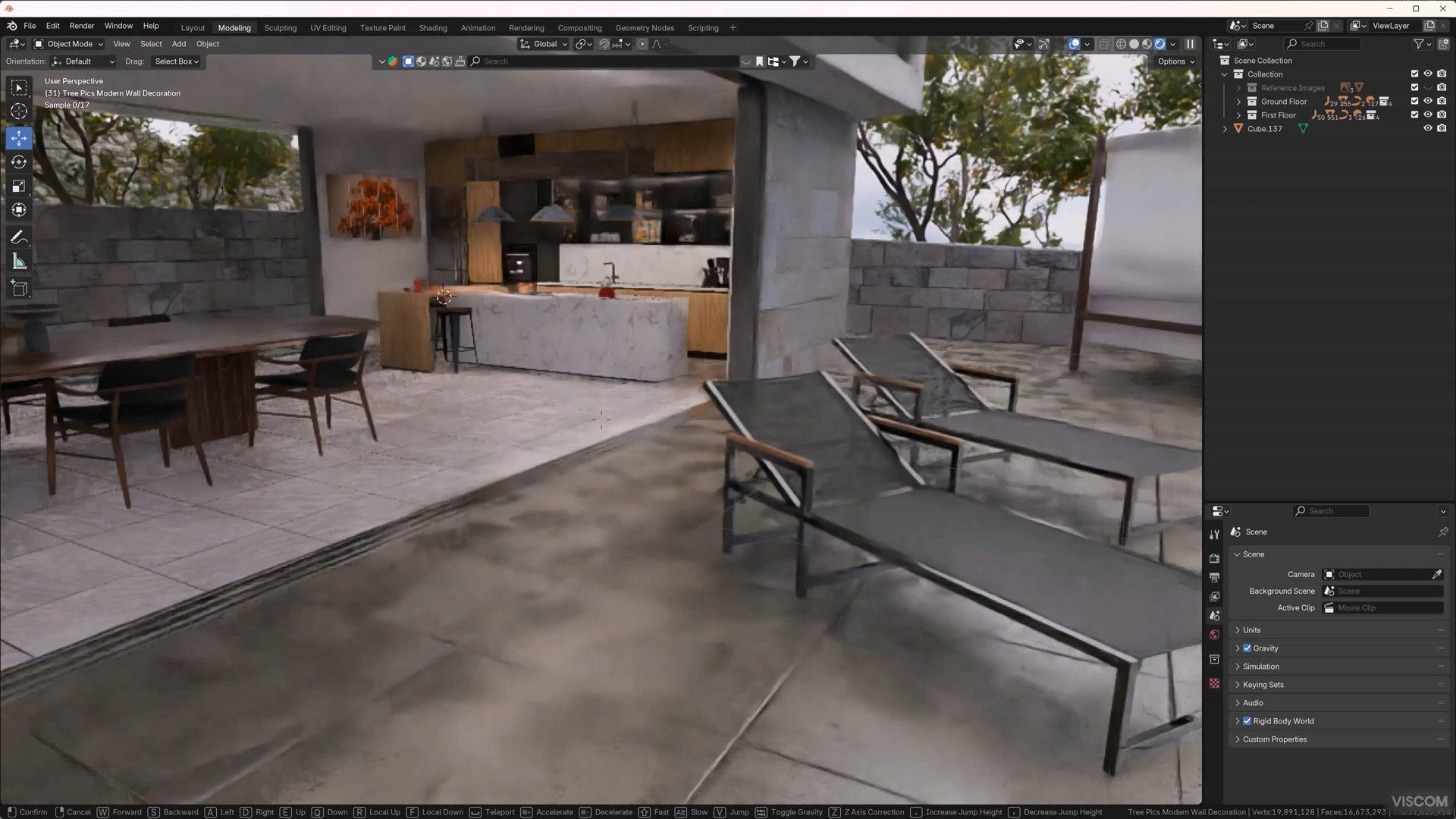Screen dimensions: 1456x819
Task: Open the World properties tab
Action: 1214,635
